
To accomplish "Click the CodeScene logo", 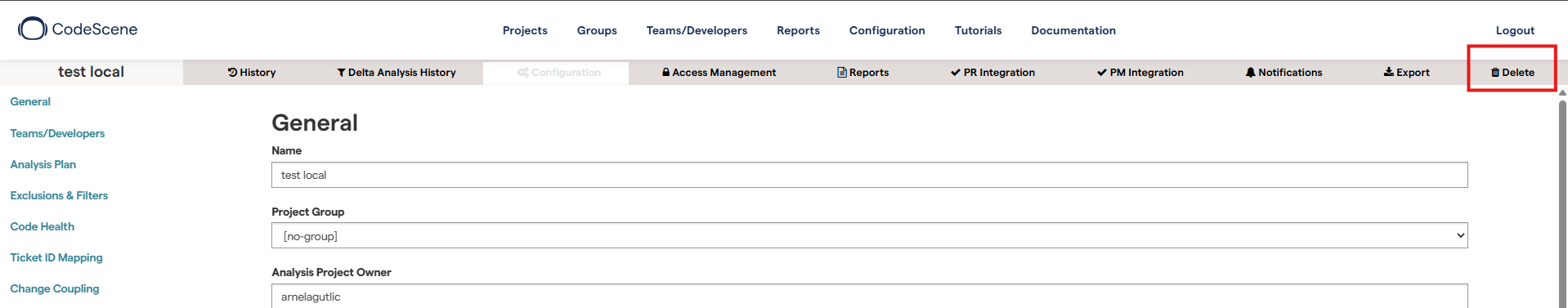I will click(x=78, y=29).
